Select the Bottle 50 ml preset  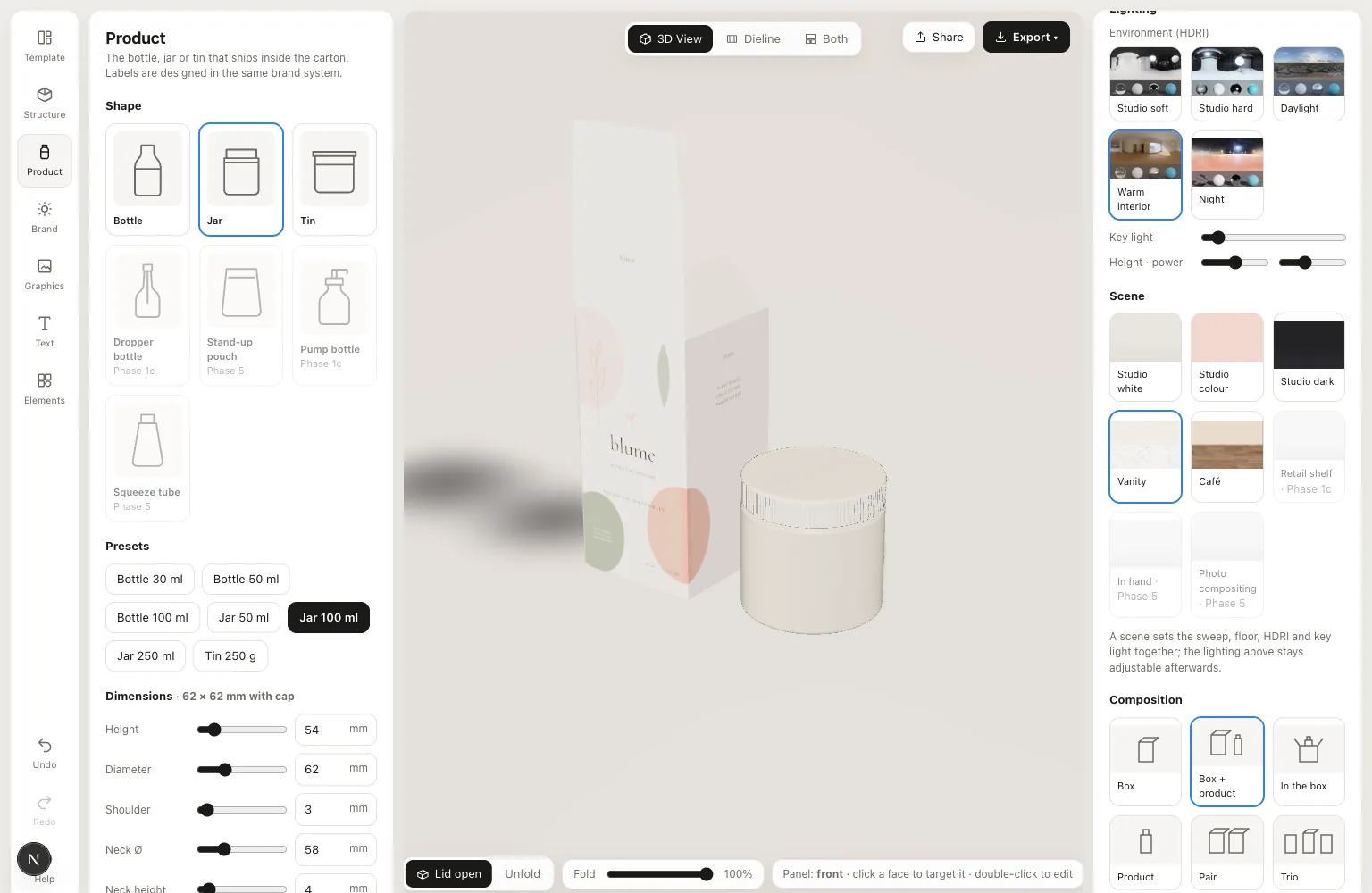click(246, 580)
